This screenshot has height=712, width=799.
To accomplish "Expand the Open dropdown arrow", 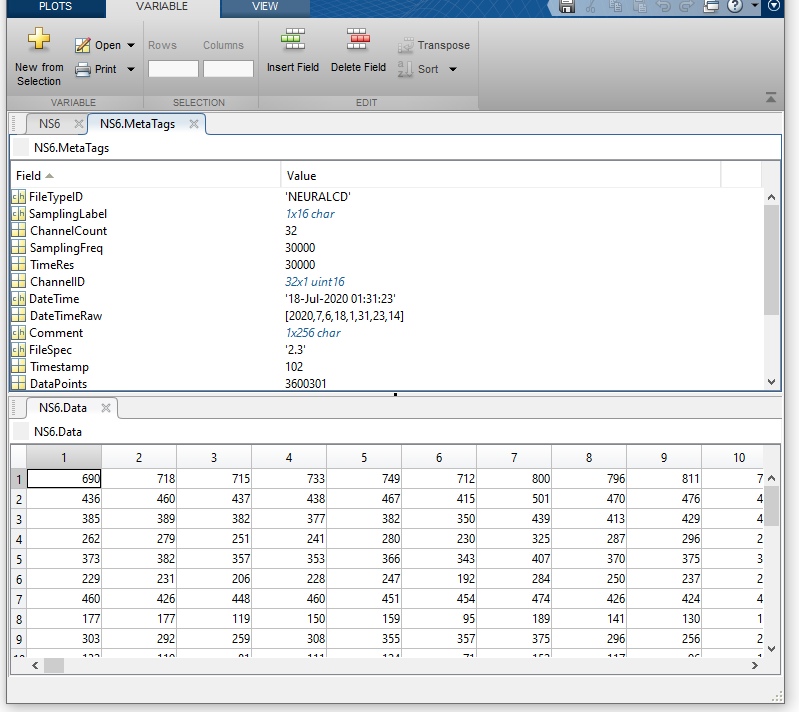I will [131, 46].
